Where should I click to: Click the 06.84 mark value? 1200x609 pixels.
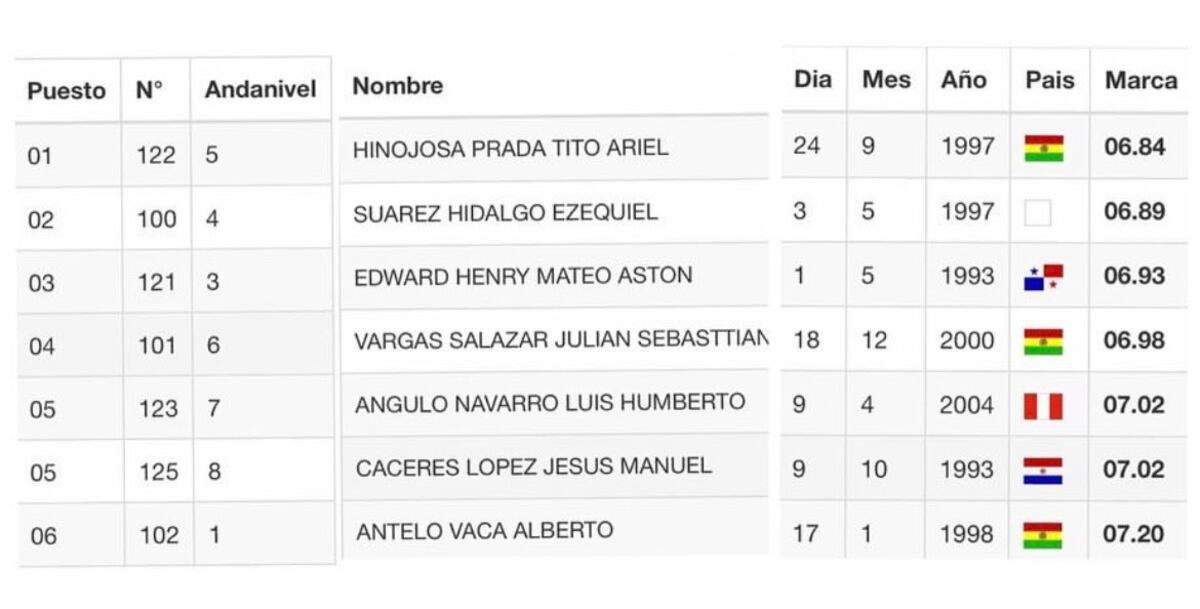(x=1134, y=147)
